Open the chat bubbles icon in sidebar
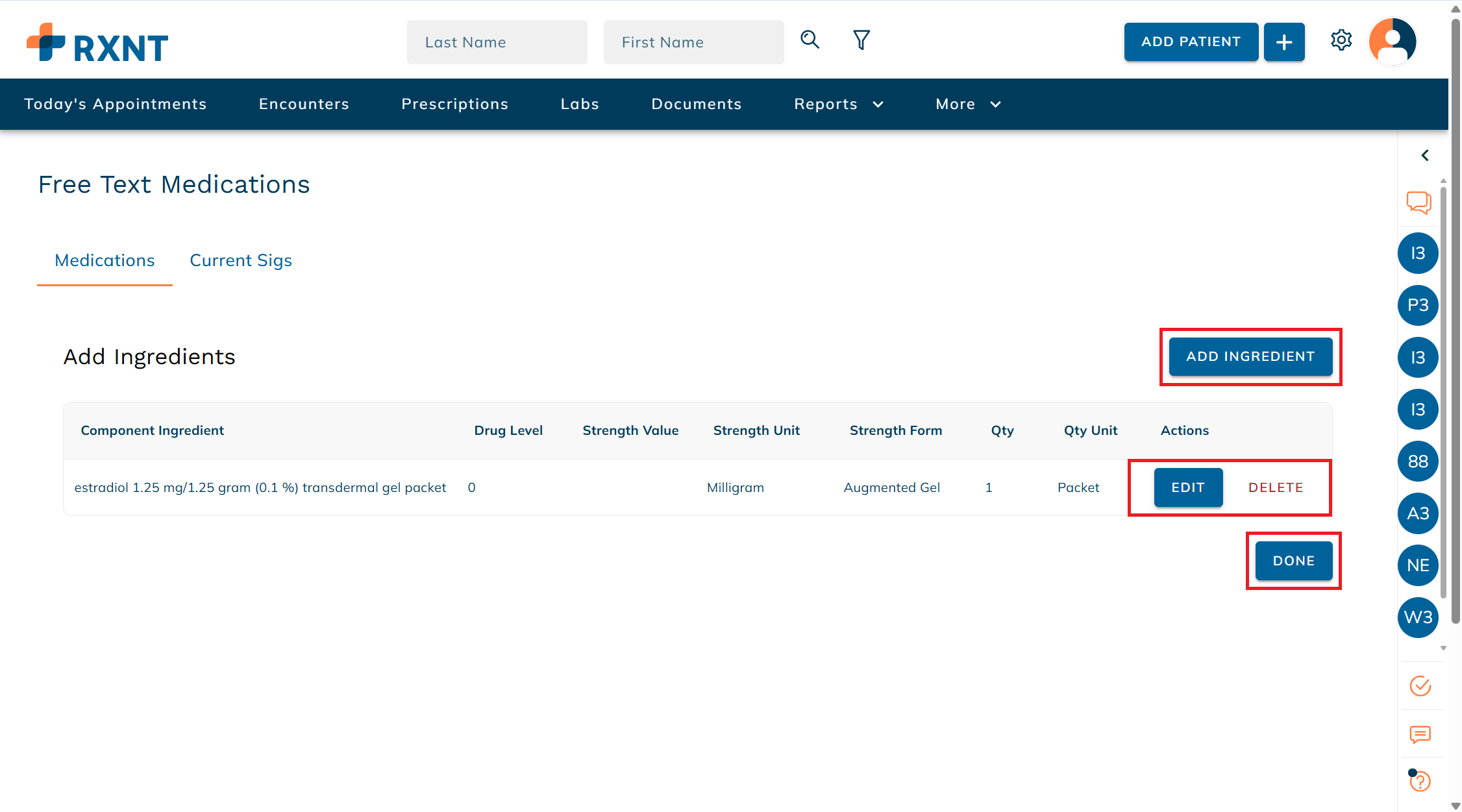The width and height of the screenshot is (1462, 812). point(1419,203)
